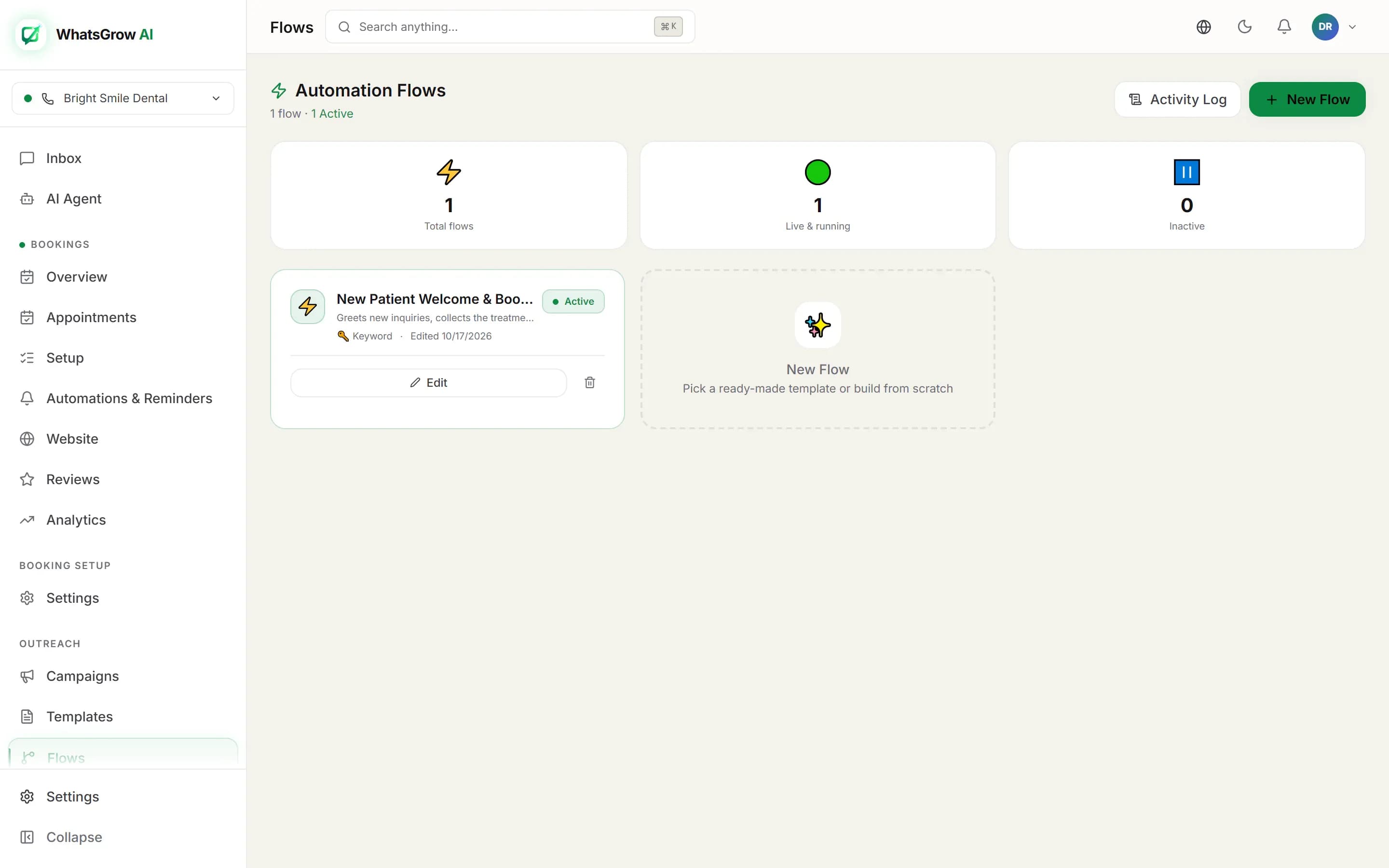Click the DR user avatar

pos(1325,27)
